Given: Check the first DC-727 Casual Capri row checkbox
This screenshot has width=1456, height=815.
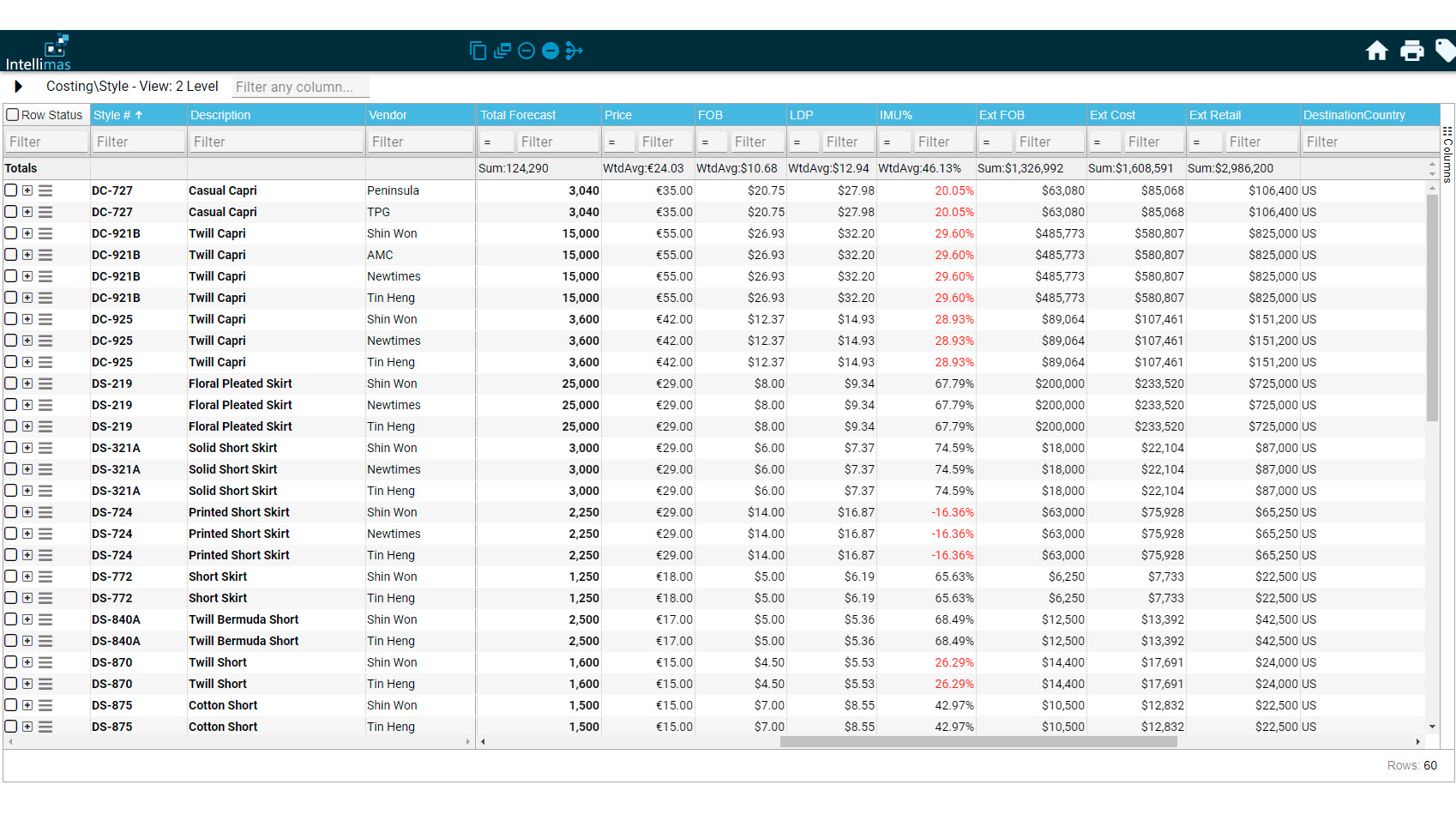Looking at the screenshot, I should pyautogui.click(x=11, y=190).
